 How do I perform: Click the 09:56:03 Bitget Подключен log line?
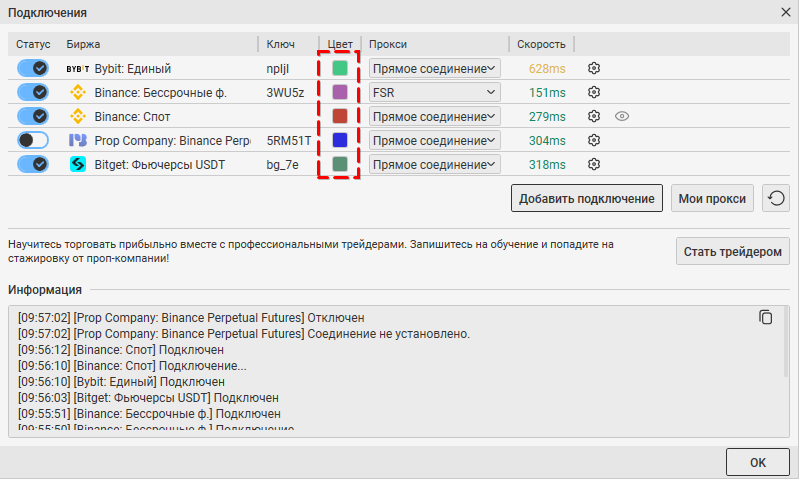click(148, 397)
